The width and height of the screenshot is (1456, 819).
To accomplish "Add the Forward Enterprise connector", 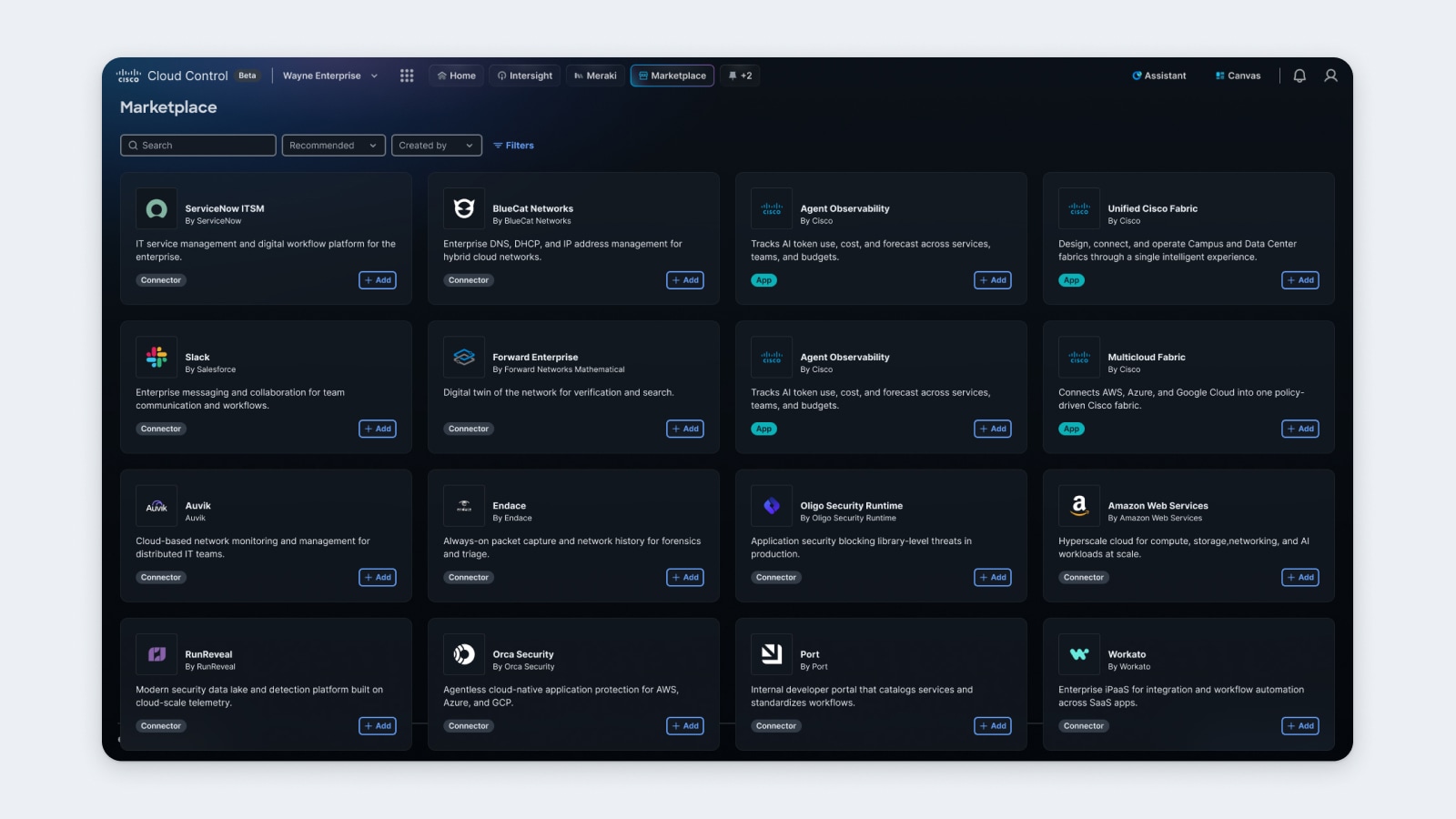I will point(685,429).
